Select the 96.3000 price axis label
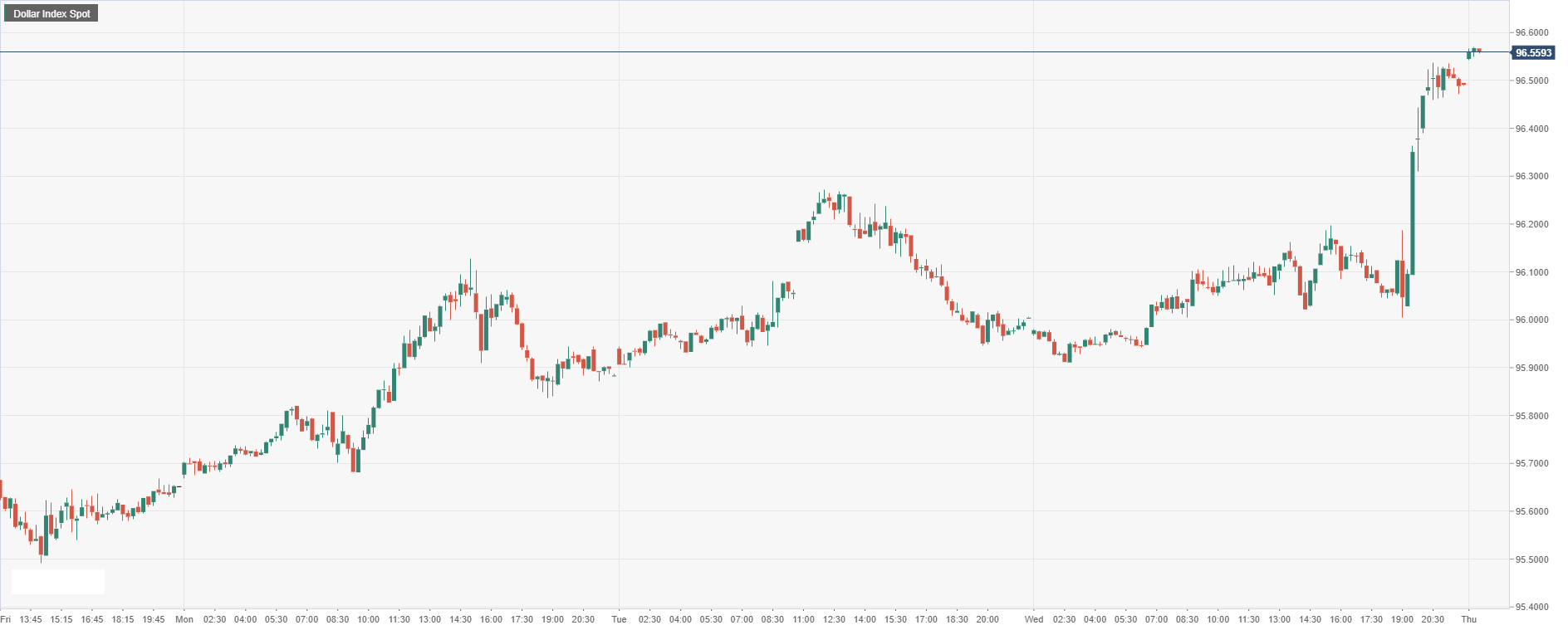The height and width of the screenshot is (630, 1568). [x=1531, y=176]
